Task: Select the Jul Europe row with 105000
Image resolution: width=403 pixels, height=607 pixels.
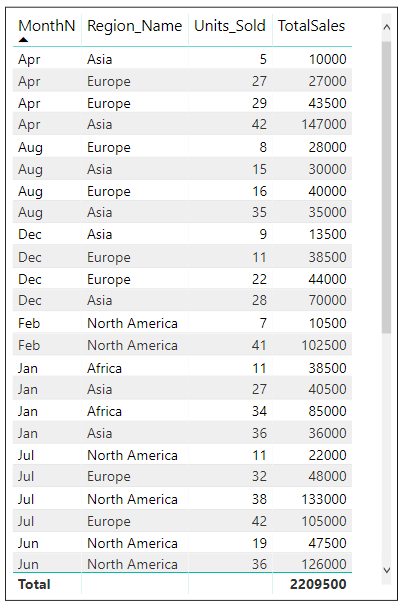Action: [x=182, y=521]
